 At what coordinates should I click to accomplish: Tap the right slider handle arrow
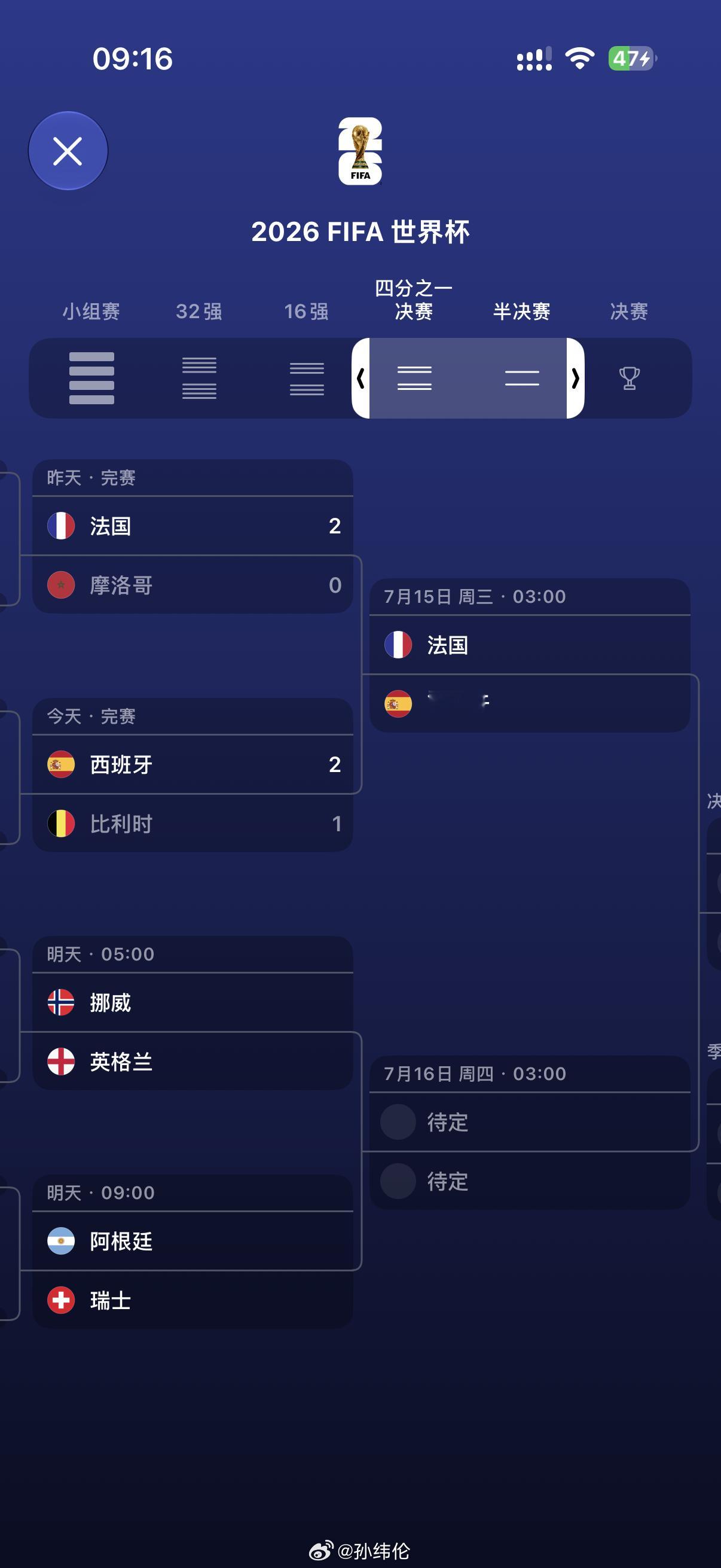tap(576, 378)
